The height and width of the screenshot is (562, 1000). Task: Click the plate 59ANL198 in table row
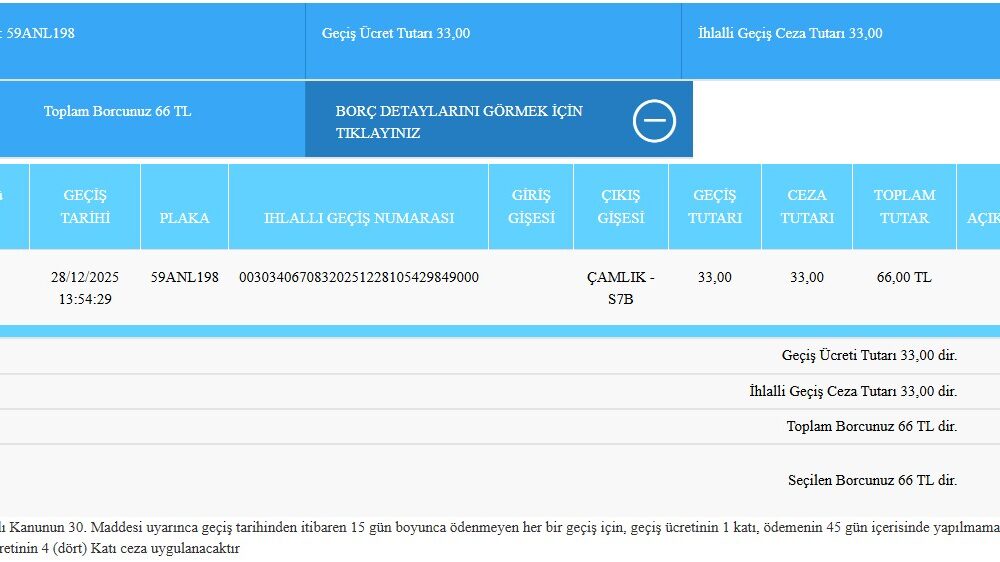184,277
